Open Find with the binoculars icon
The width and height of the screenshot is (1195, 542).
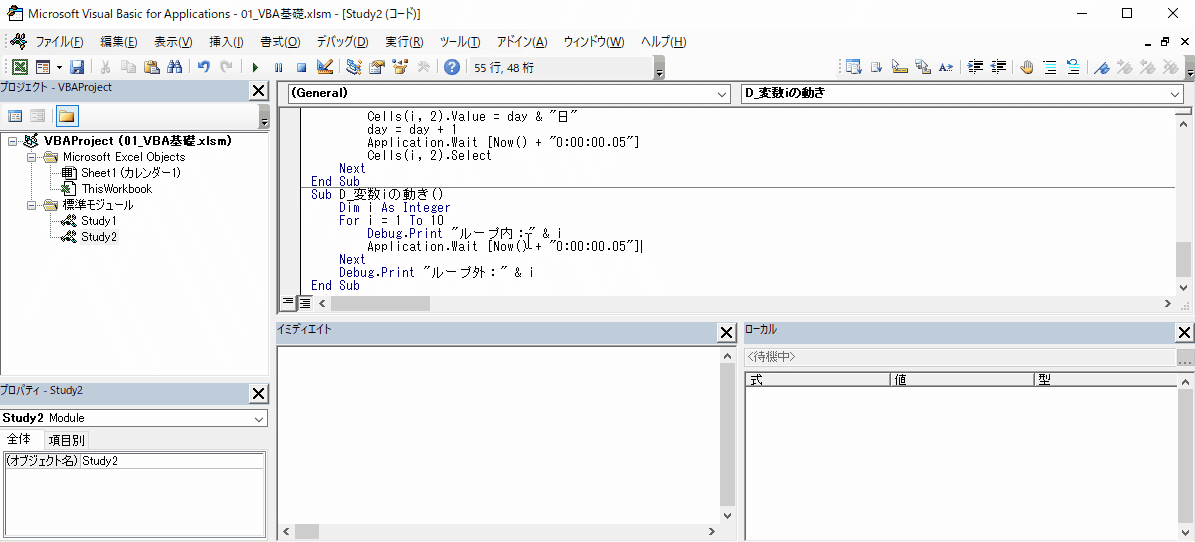point(175,67)
